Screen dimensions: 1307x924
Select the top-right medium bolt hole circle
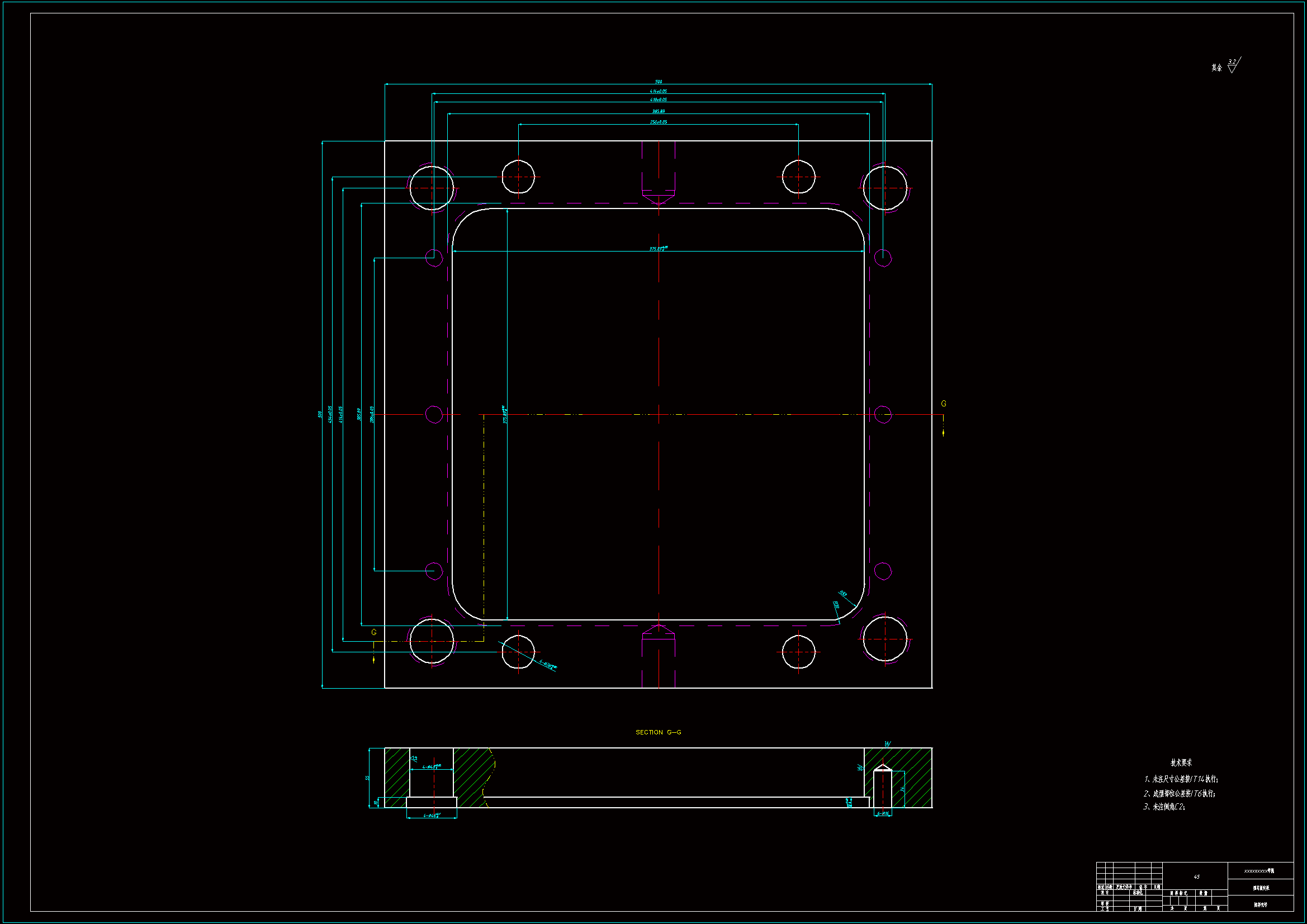798,177
